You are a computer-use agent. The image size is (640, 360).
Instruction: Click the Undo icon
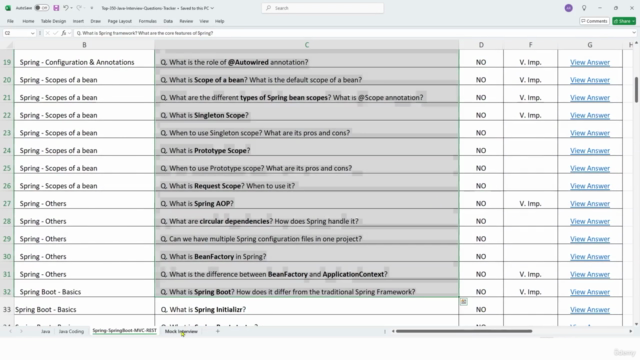click(x=65, y=8)
